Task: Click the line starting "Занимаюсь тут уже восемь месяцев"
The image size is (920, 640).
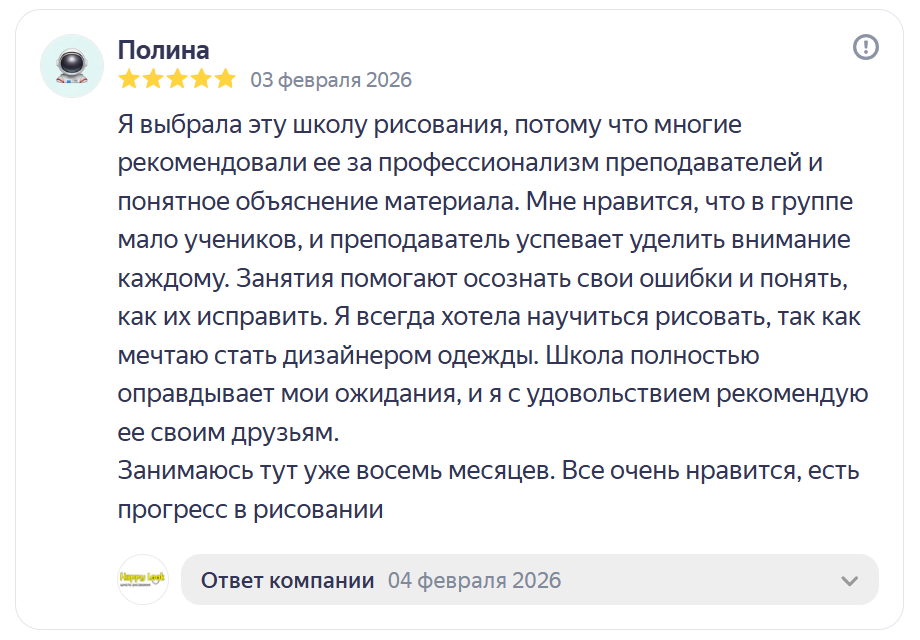Action: click(488, 470)
